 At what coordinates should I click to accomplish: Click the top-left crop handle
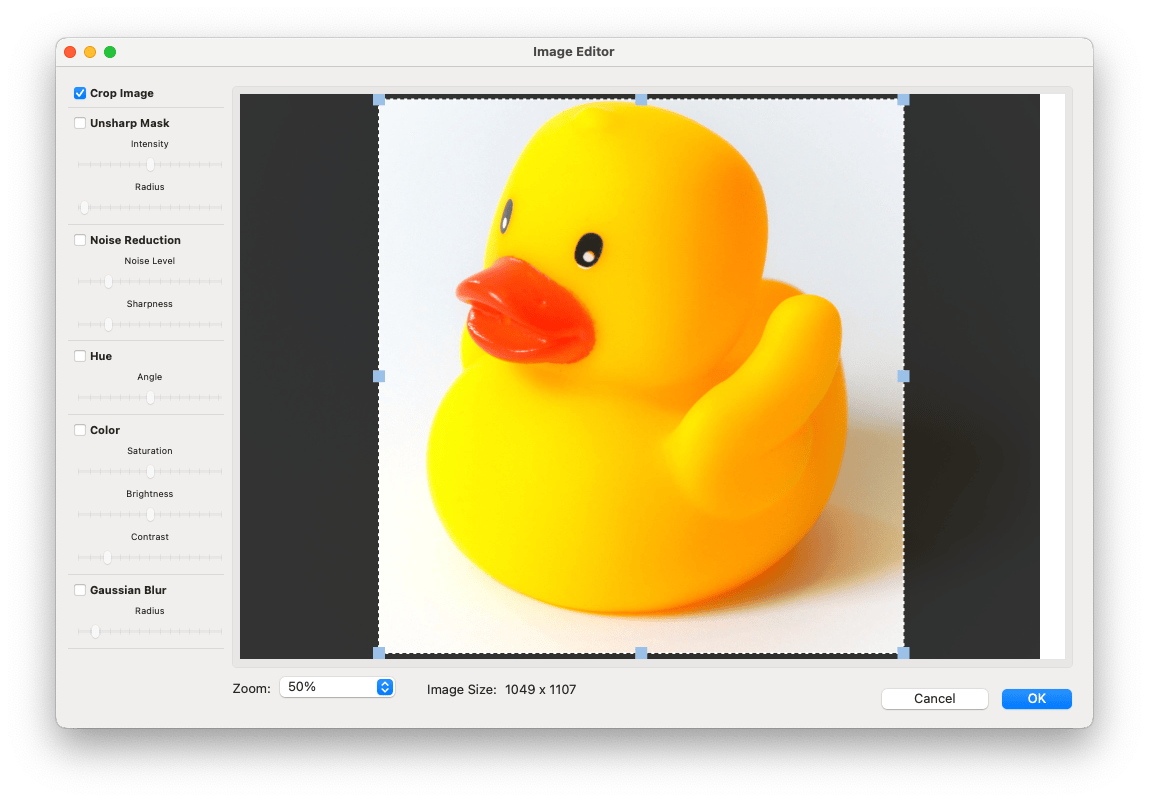point(378,100)
